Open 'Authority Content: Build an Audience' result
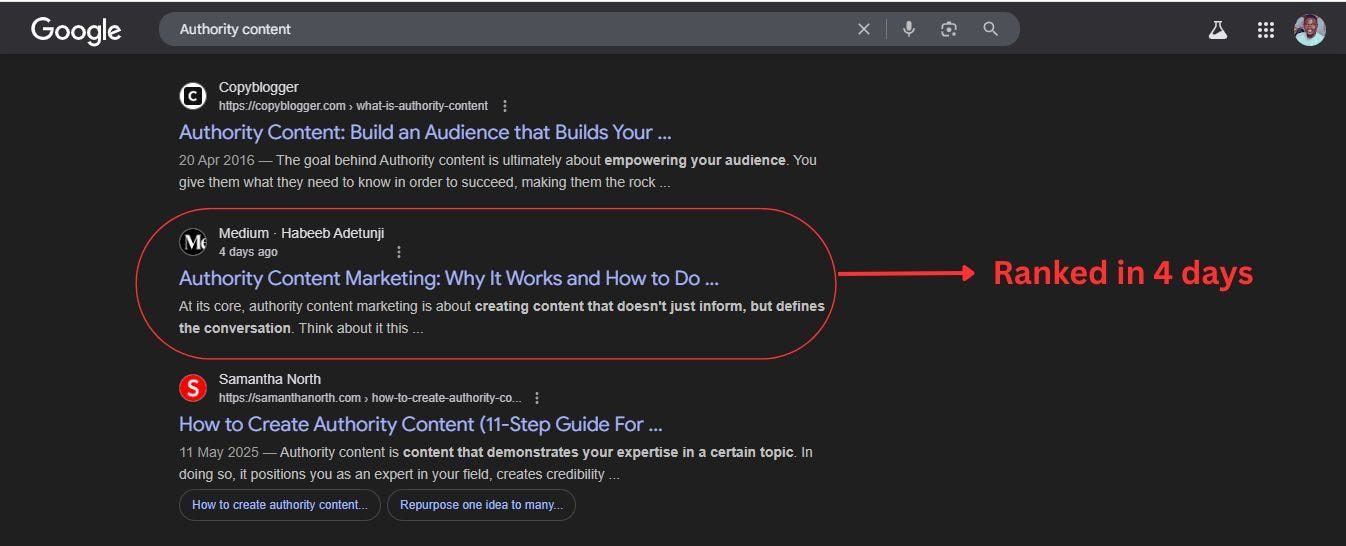This screenshot has height=546, width=1346. [x=425, y=132]
